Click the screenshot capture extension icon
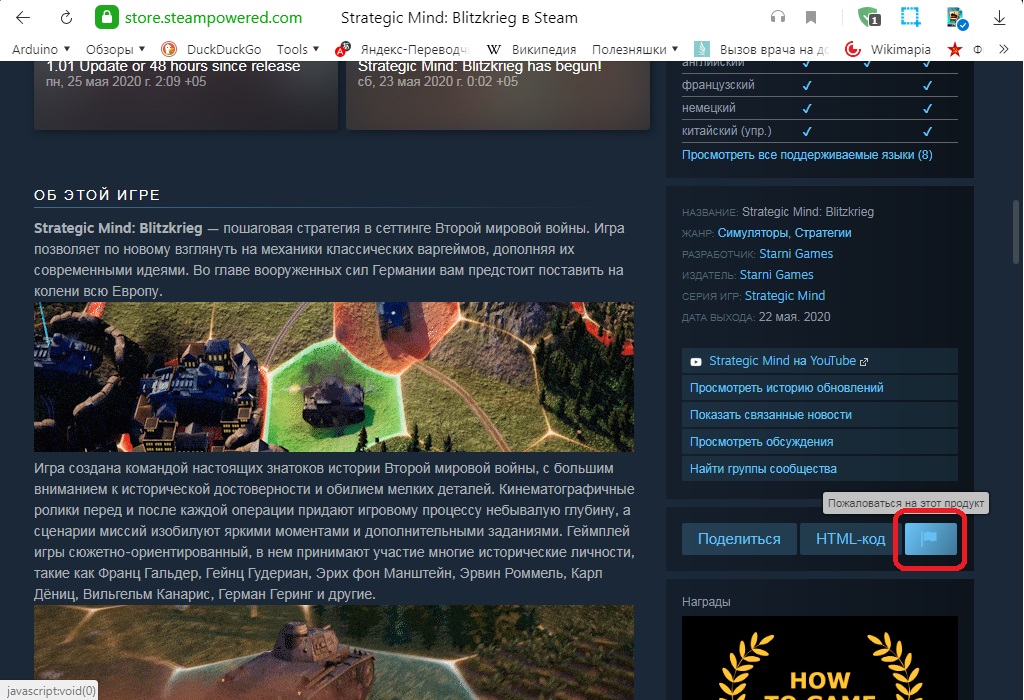 910,18
